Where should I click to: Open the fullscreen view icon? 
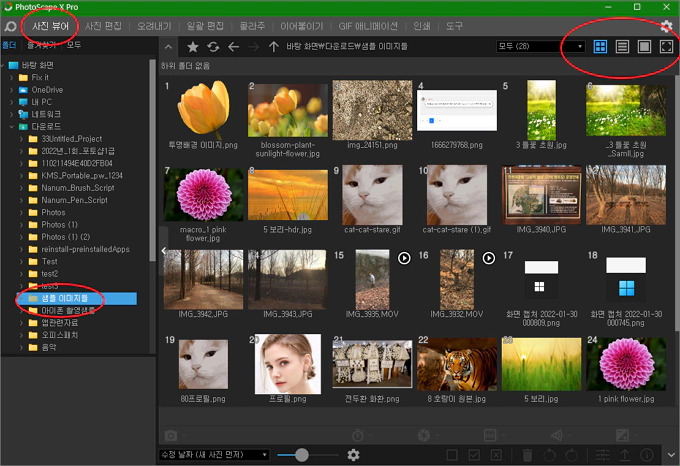coord(666,46)
